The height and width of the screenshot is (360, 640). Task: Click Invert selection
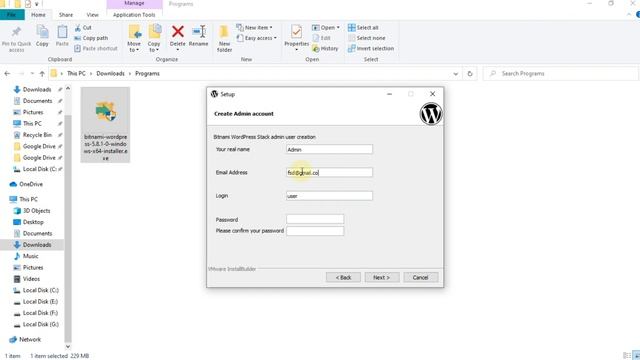tap(371, 48)
